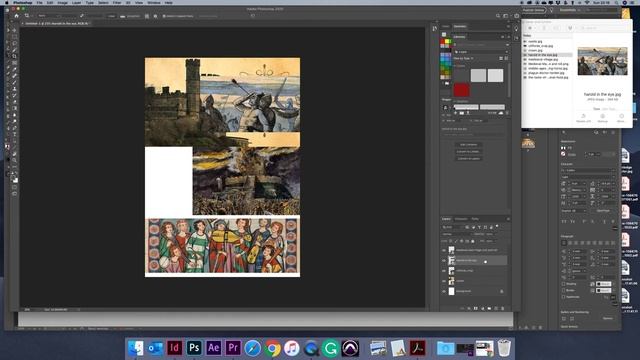Select castle.jpg in Finder list
This screenshot has width=640, height=360.
coord(535,41)
